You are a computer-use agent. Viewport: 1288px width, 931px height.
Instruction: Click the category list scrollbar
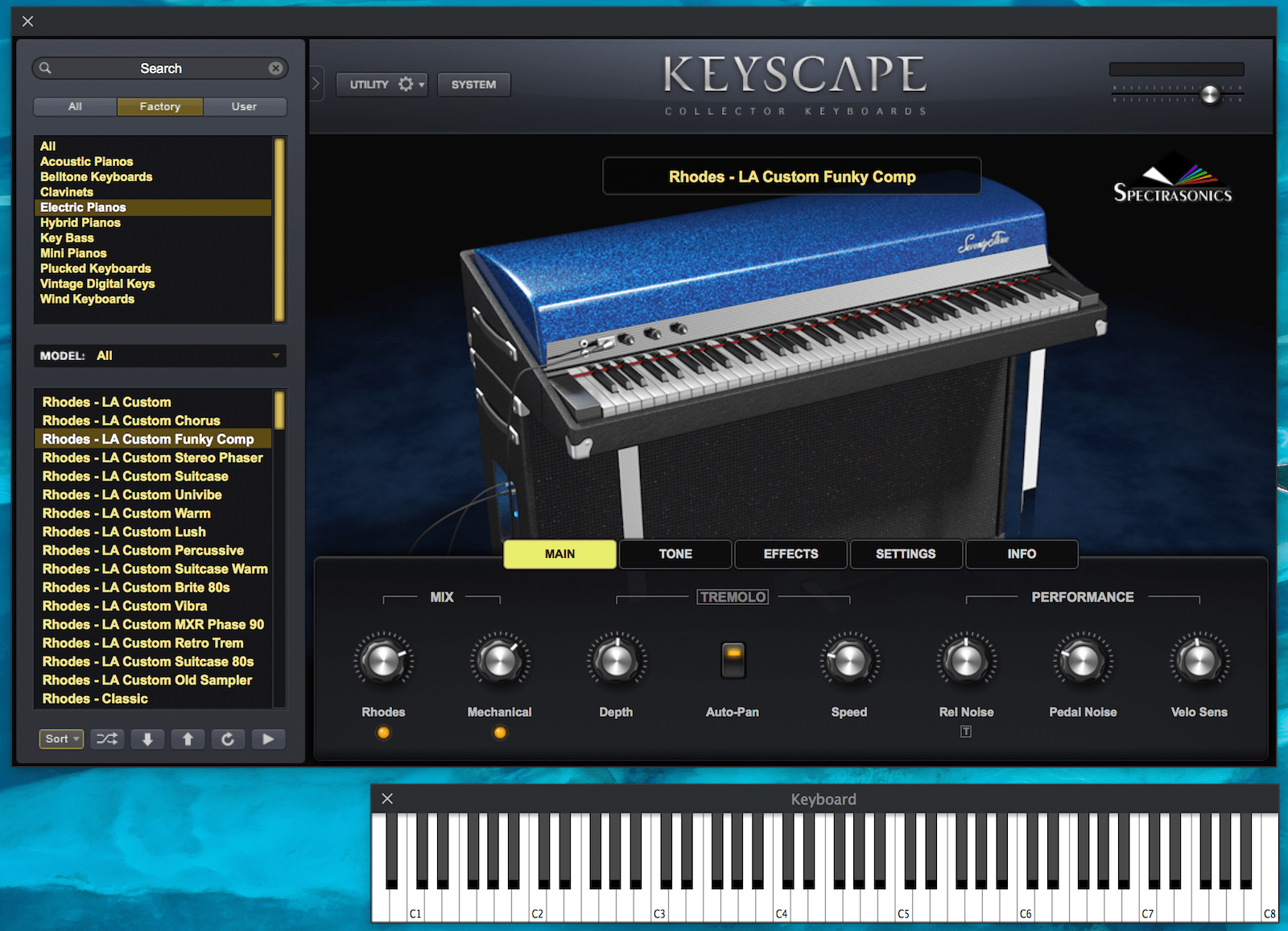tap(280, 230)
